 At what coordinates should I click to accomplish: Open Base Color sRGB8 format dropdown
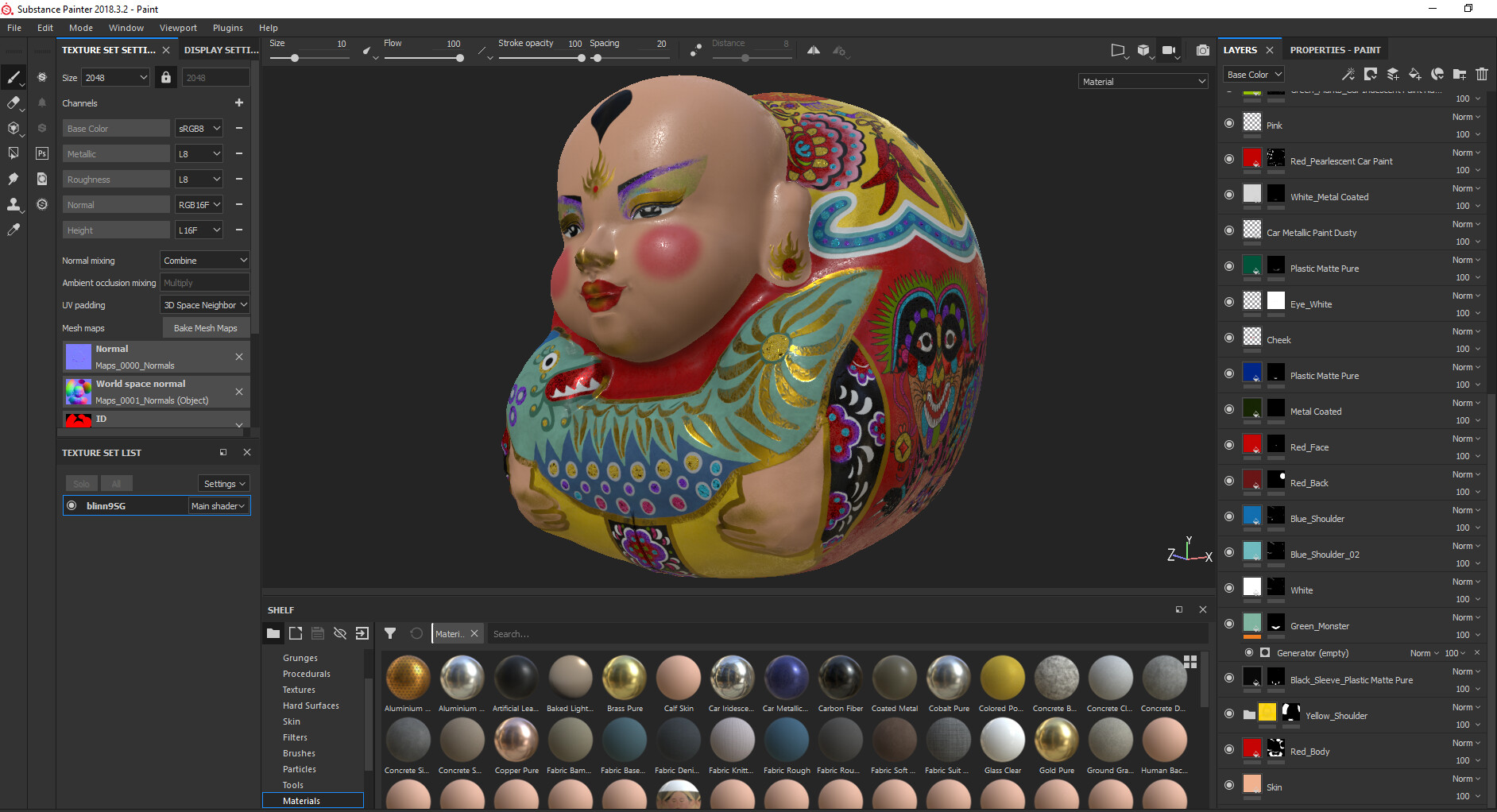(x=199, y=128)
